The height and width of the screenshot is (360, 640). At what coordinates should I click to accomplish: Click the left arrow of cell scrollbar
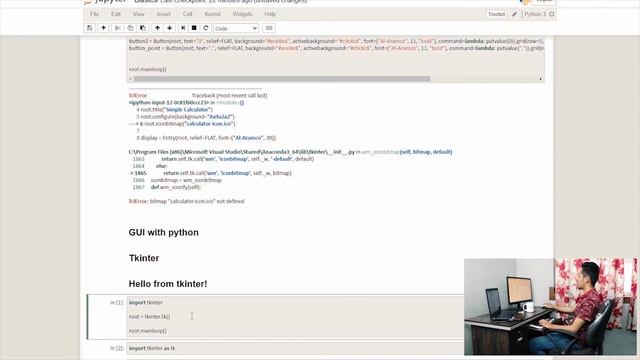131,79
